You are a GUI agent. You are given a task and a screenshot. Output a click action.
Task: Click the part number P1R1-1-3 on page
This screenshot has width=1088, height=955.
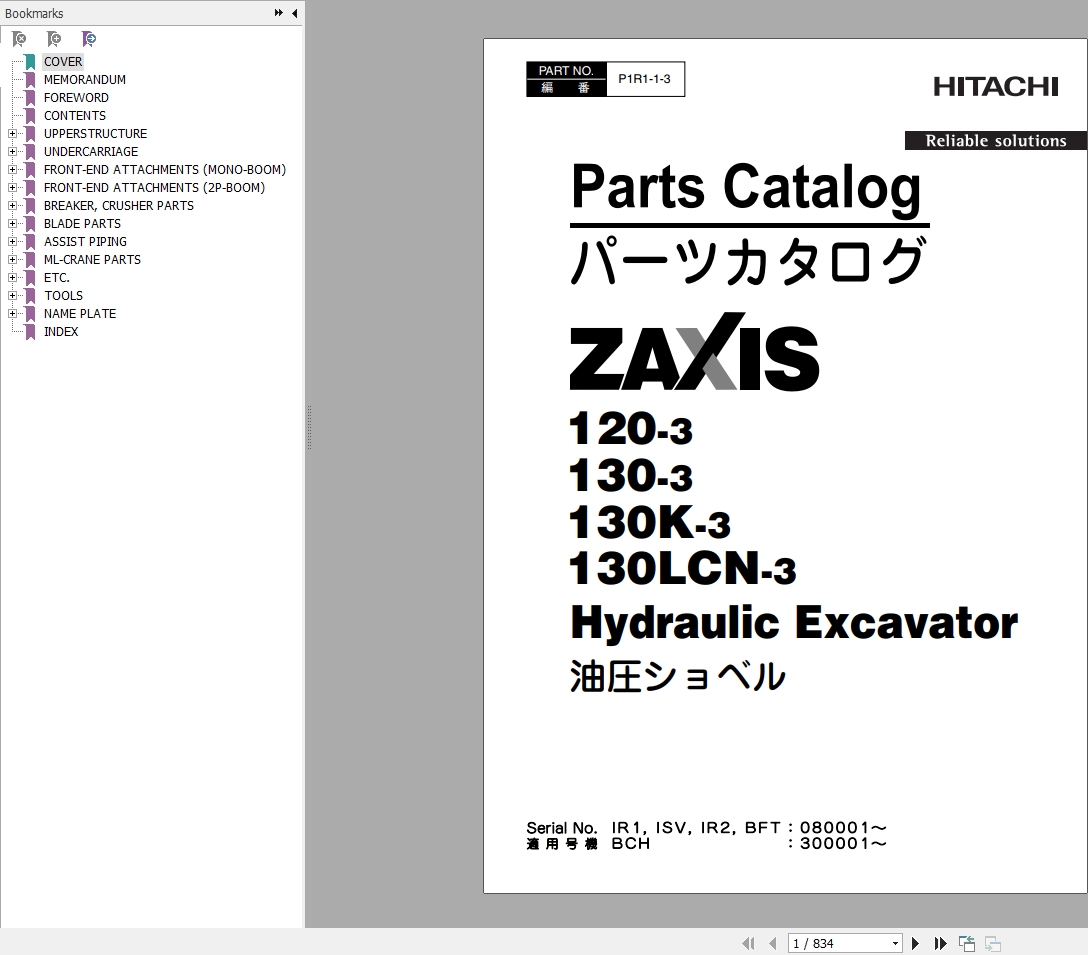[x=645, y=79]
